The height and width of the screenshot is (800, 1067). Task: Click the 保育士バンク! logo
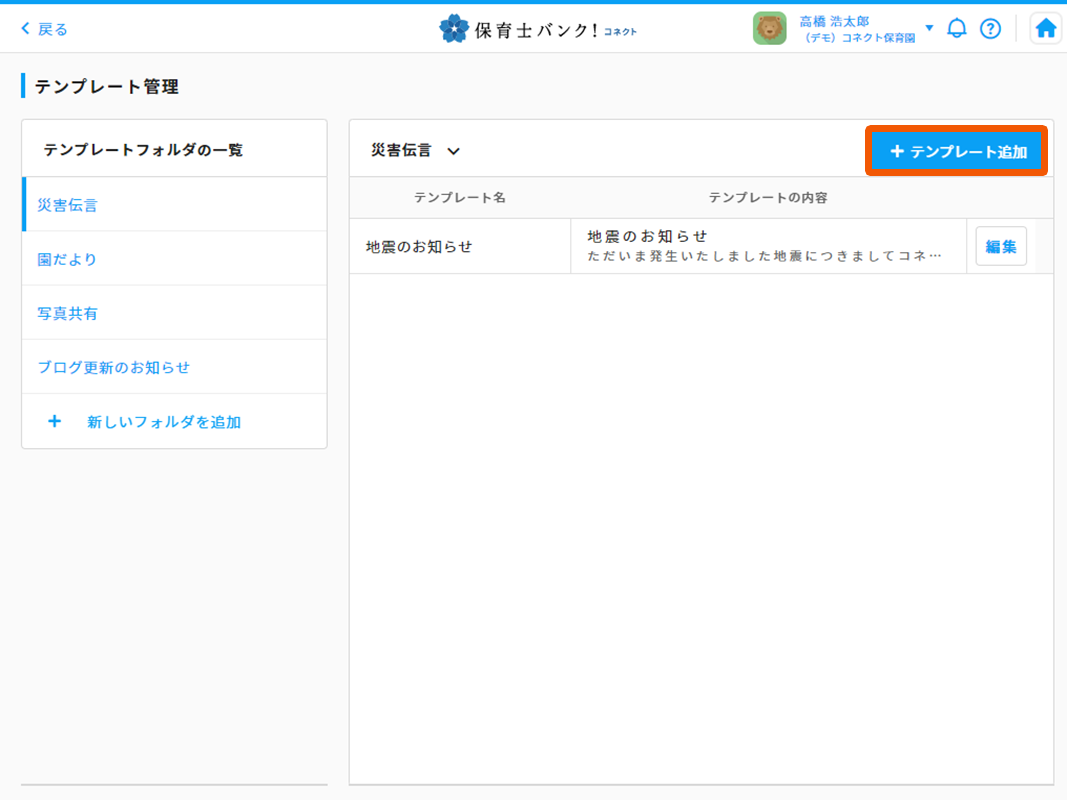[x=537, y=29]
